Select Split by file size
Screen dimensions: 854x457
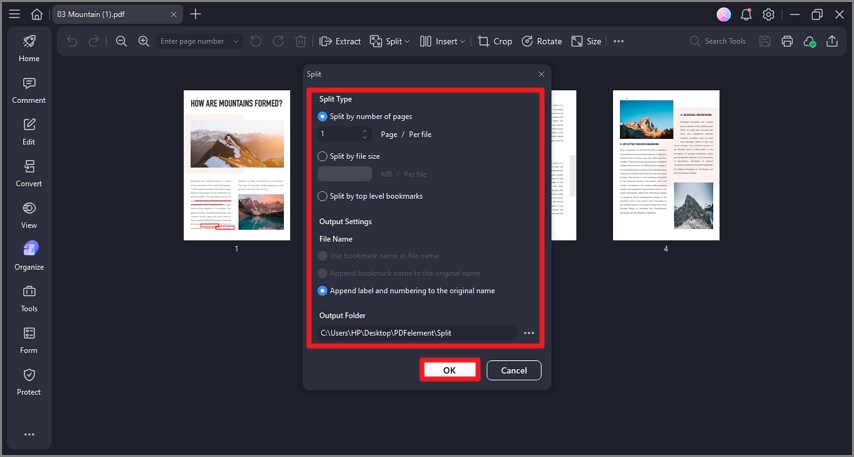pos(349,156)
